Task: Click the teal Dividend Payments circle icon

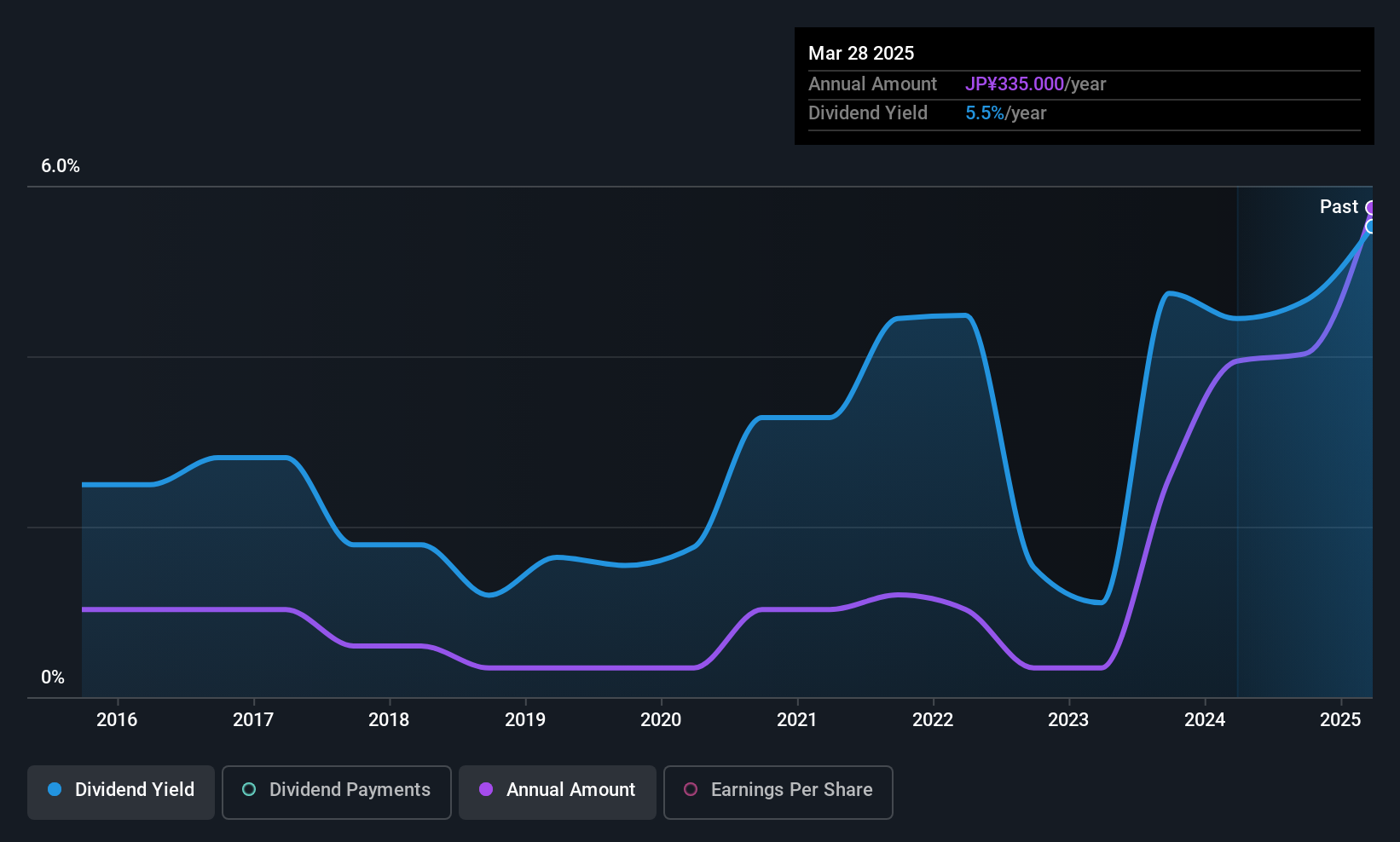Action: tap(249, 789)
